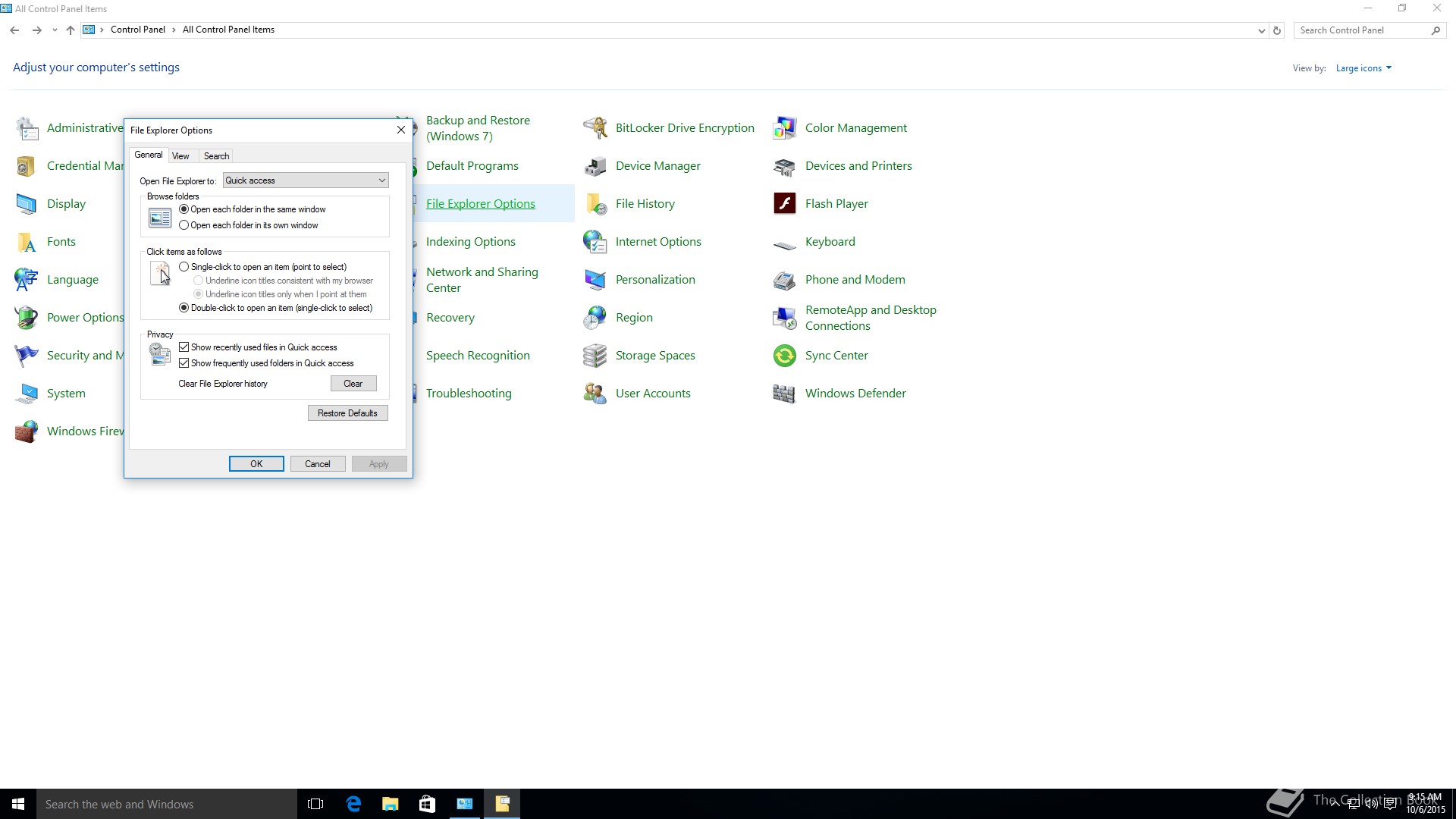The width and height of the screenshot is (1456, 819).
Task: Open the Power Options icon
Action: tap(27, 318)
